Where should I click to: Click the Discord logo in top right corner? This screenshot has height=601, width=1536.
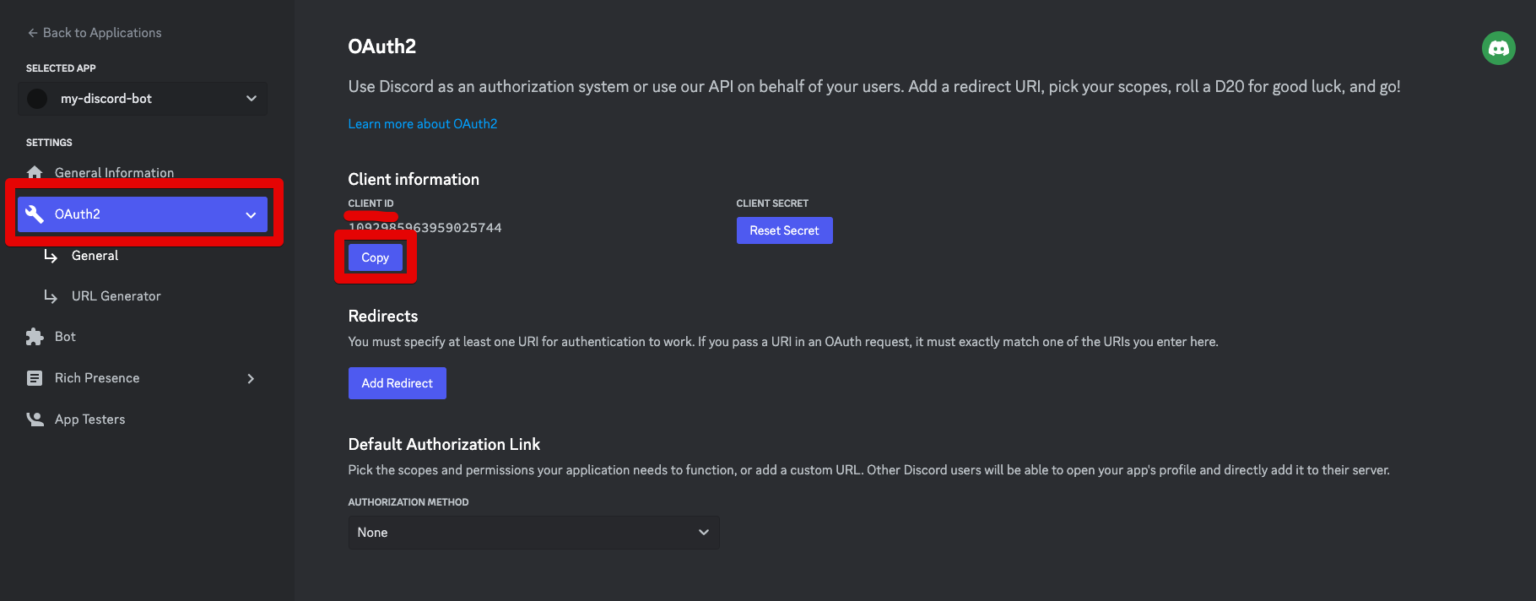[x=1498, y=47]
